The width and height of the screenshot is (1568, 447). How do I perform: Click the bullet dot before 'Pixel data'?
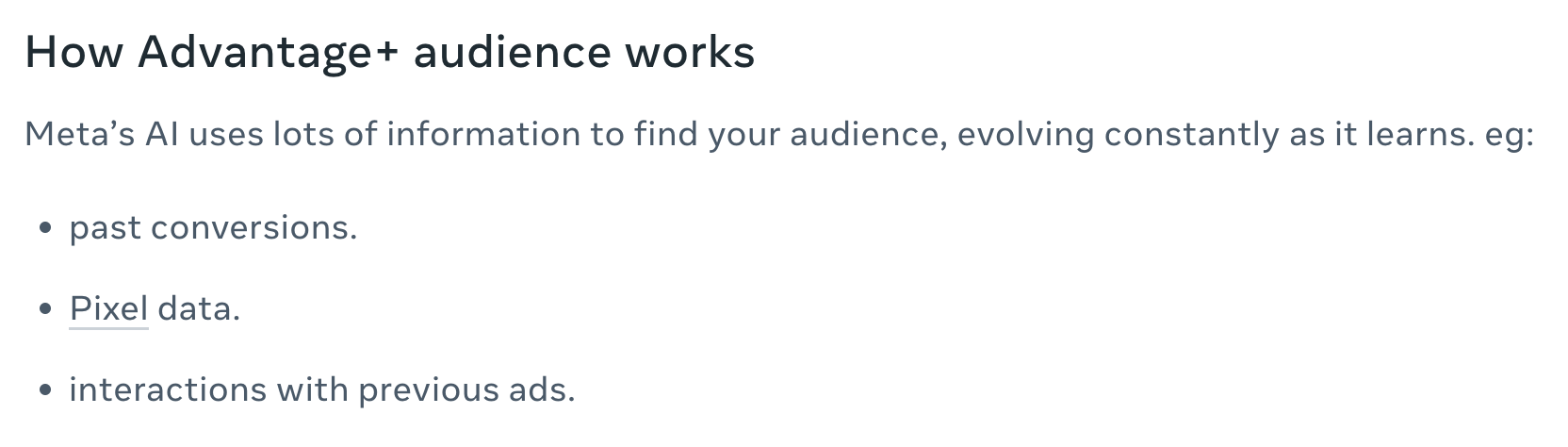point(45,309)
